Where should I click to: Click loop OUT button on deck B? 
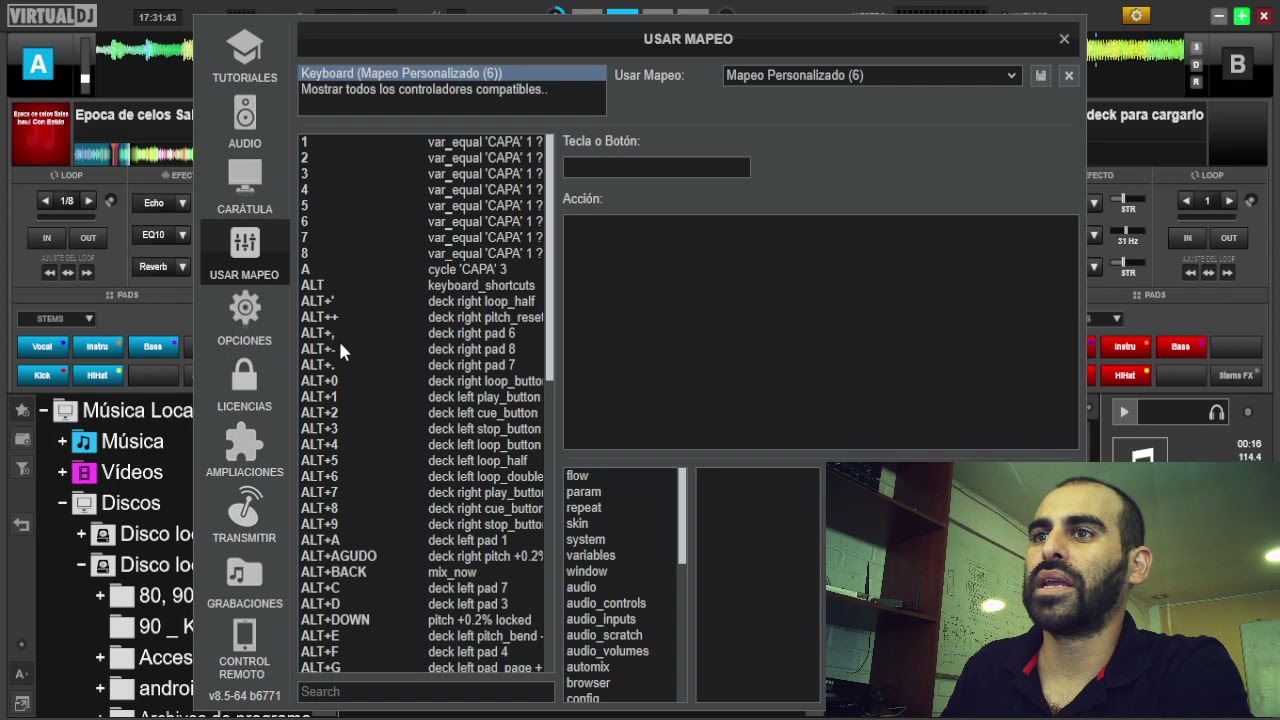click(x=1228, y=238)
